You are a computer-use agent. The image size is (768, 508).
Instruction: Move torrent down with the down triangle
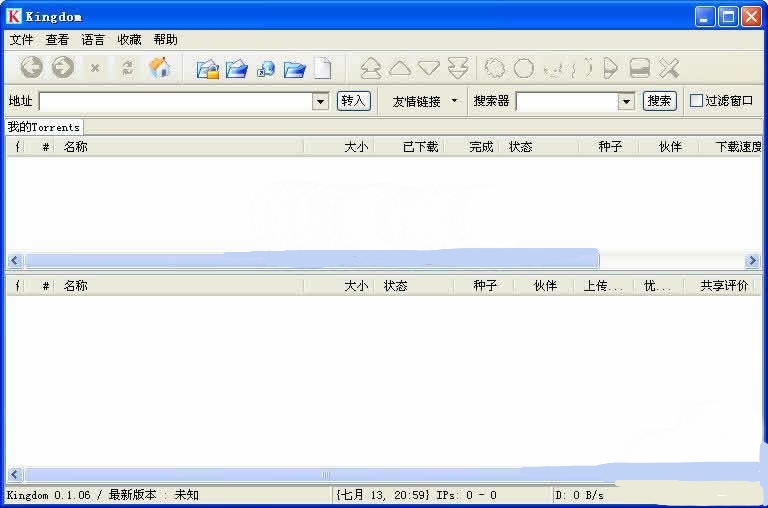pos(429,68)
